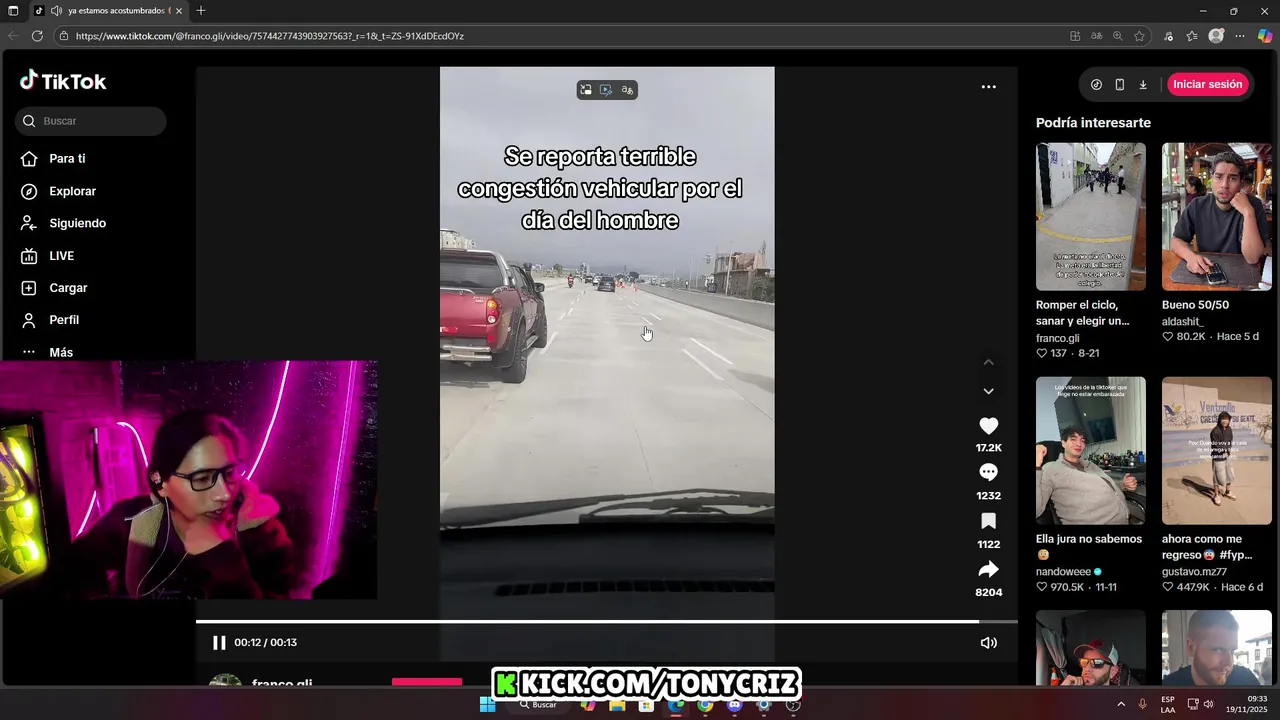Go to Siguiendo section
Viewport: 1280px width, 720px height.
click(x=77, y=223)
